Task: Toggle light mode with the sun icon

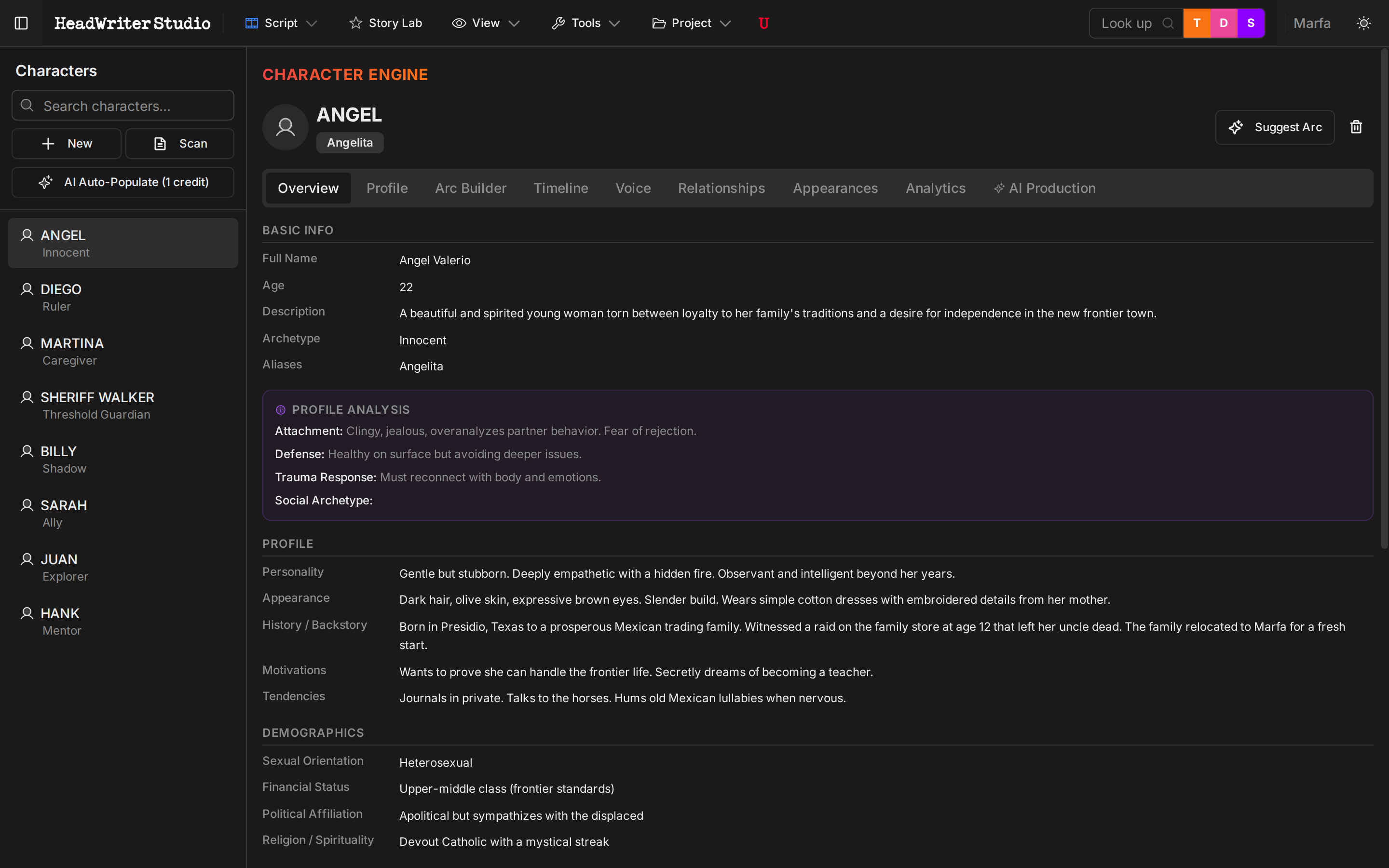Action: 1364,23
